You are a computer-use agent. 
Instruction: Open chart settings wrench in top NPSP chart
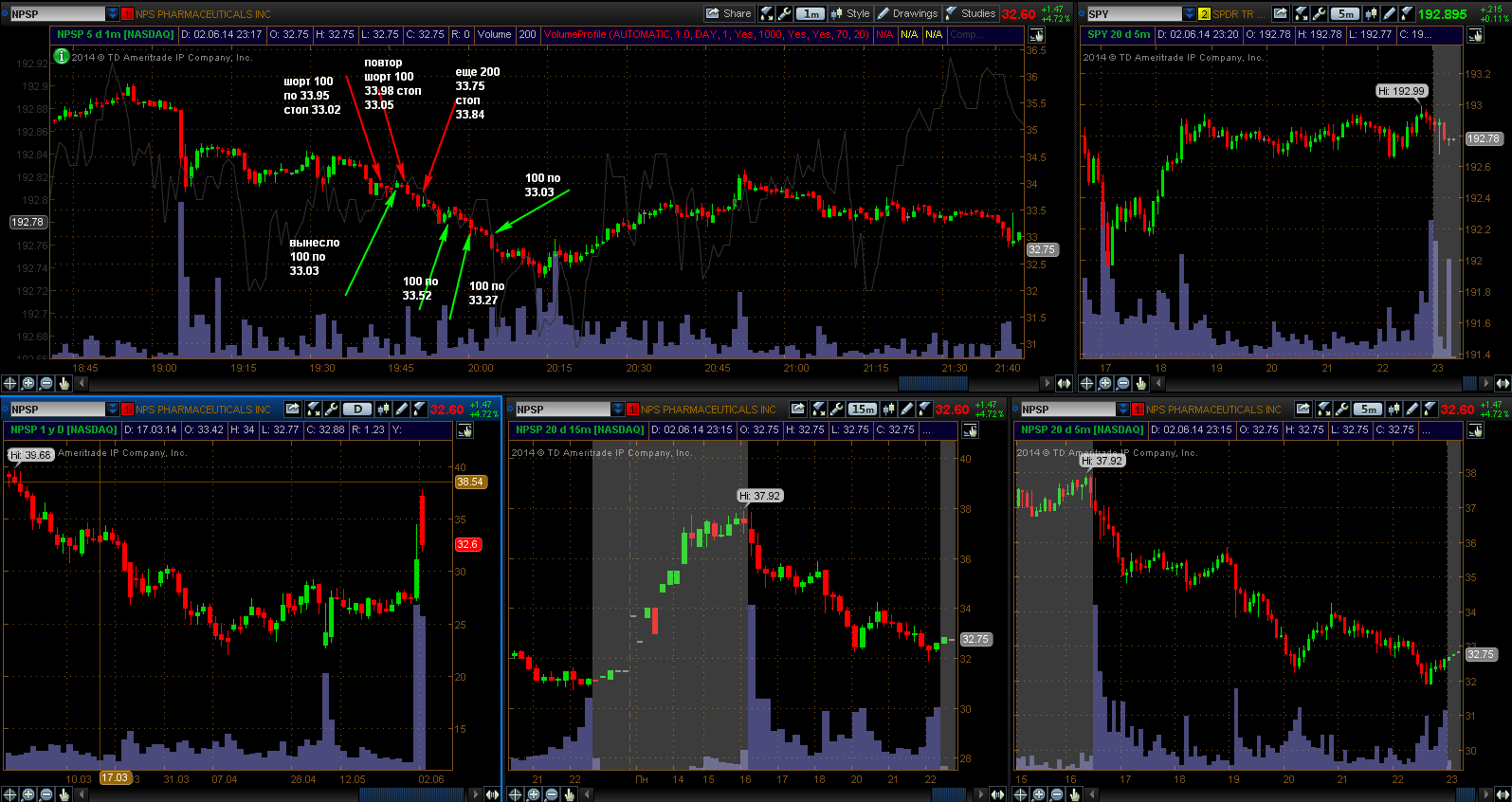(x=785, y=13)
